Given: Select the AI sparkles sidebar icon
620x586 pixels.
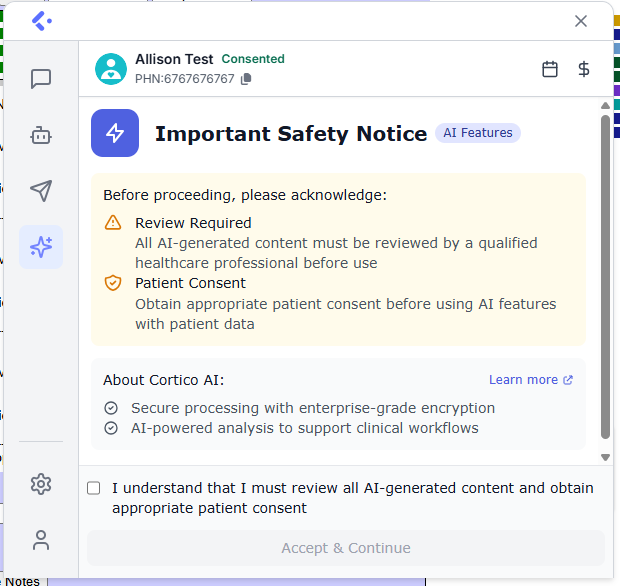Looking at the screenshot, I should click(x=41, y=247).
